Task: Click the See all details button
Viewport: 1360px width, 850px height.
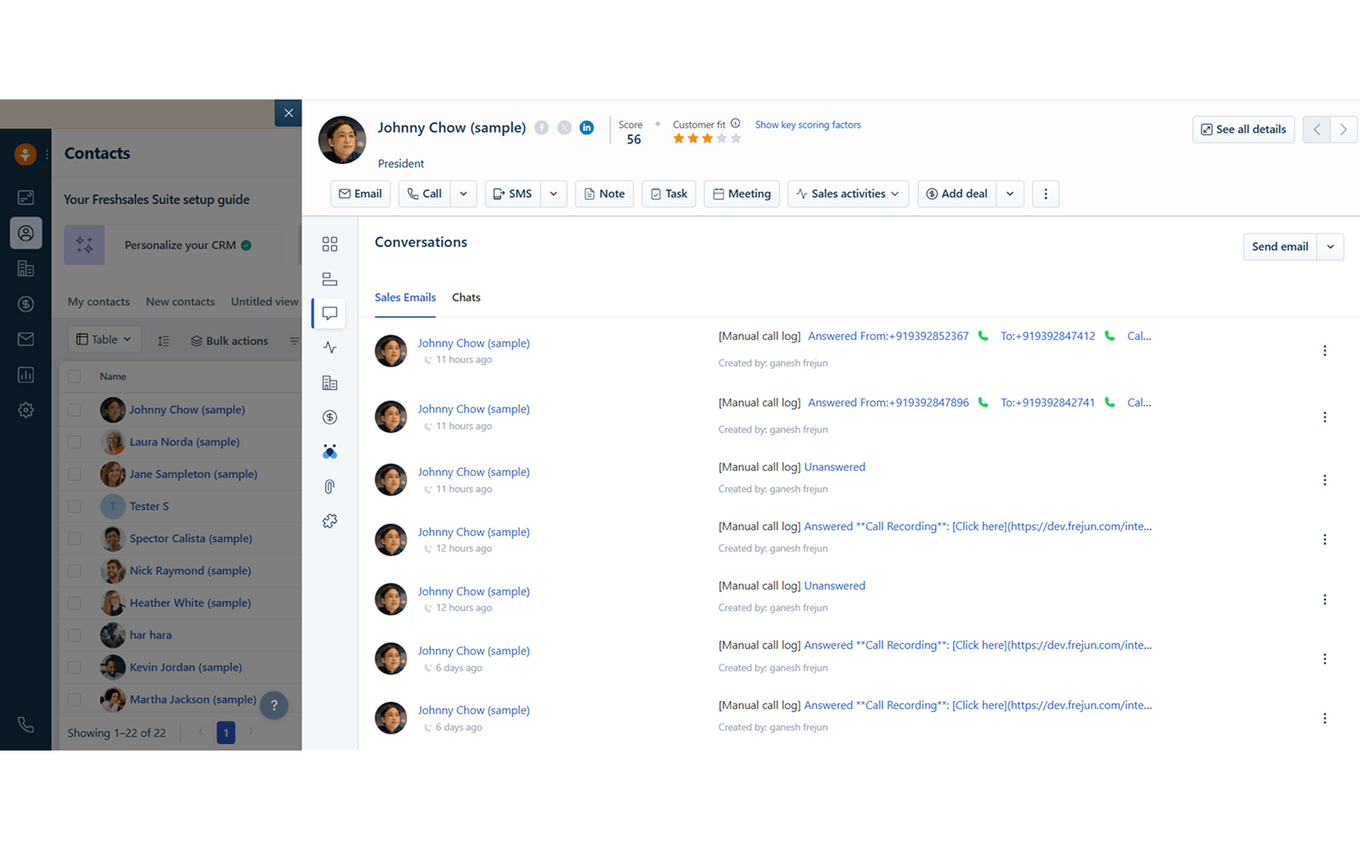Action: pyautogui.click(x=1243, y=129)
